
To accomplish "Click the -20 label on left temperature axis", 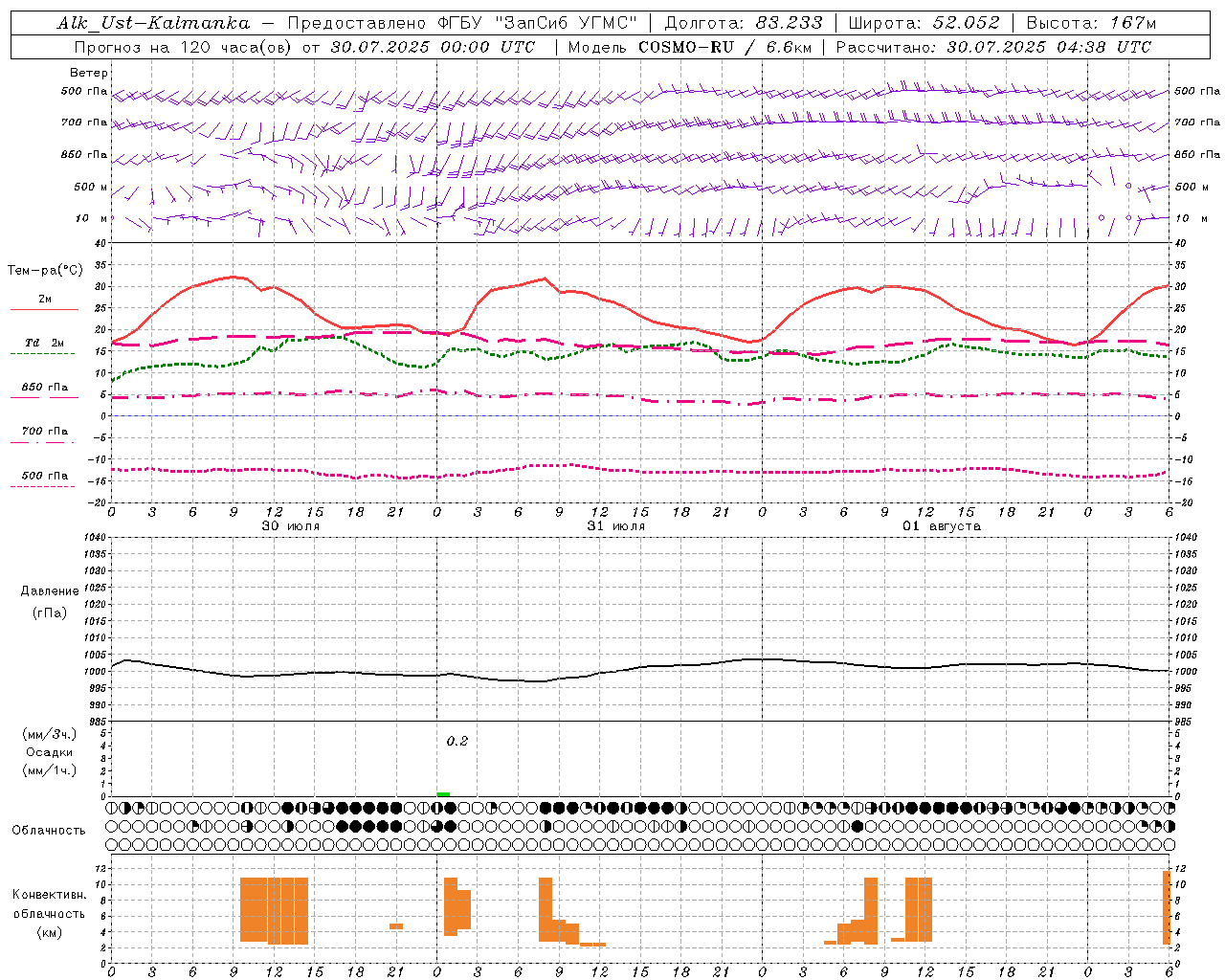I will click(x=99, y=502).
